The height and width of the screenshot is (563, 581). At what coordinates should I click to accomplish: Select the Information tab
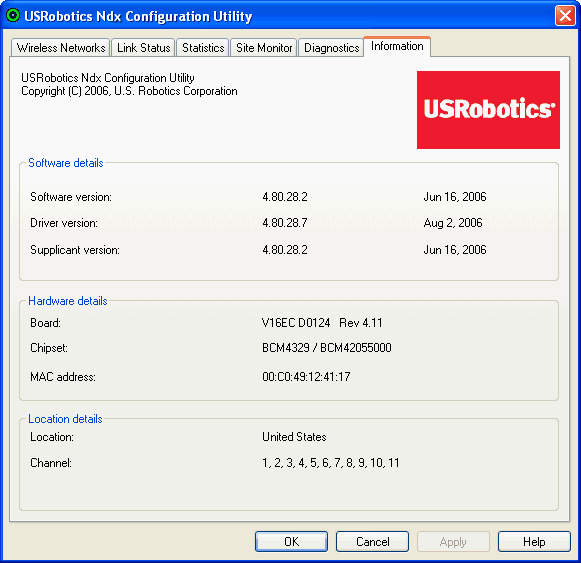397,46
